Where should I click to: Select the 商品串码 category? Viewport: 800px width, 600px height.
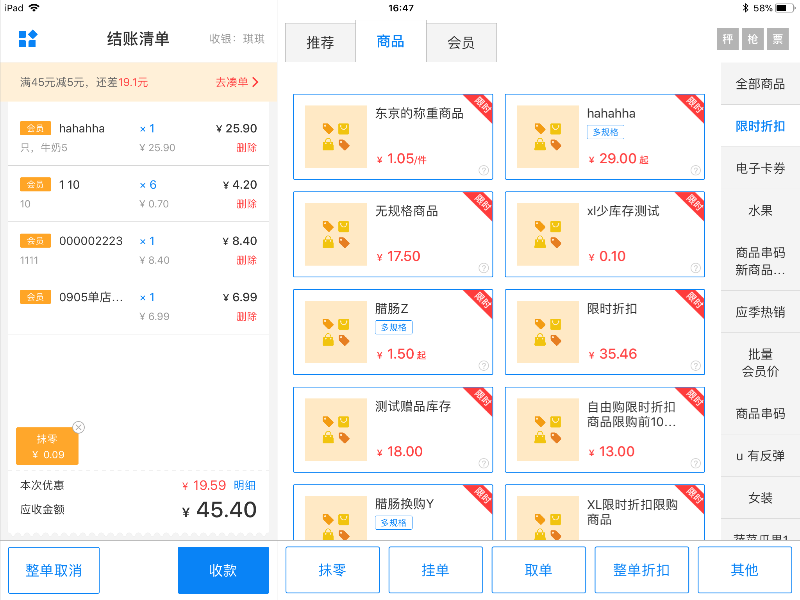[760, 413]
